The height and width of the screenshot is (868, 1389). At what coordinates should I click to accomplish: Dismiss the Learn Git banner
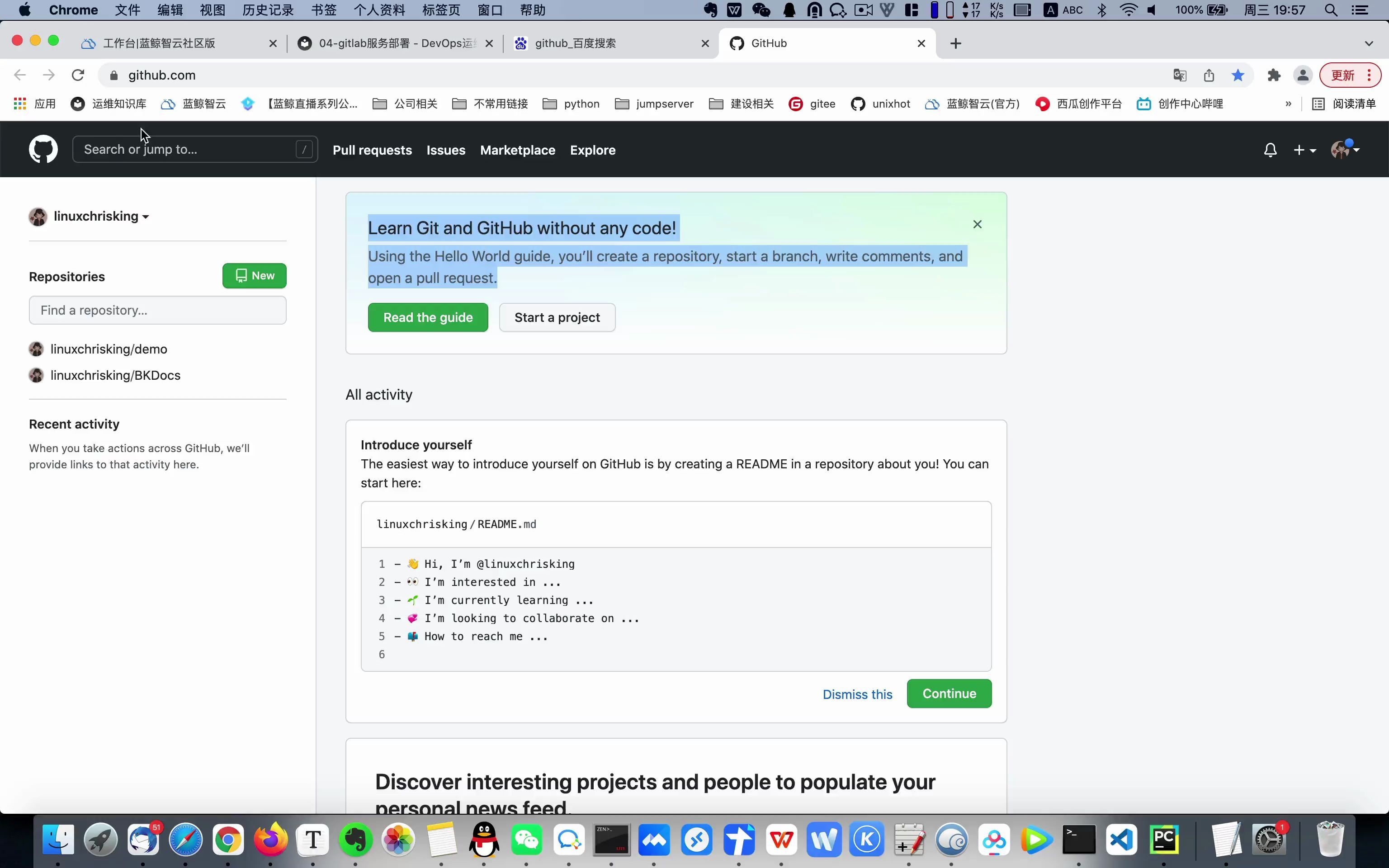click(x=977, y=225)
